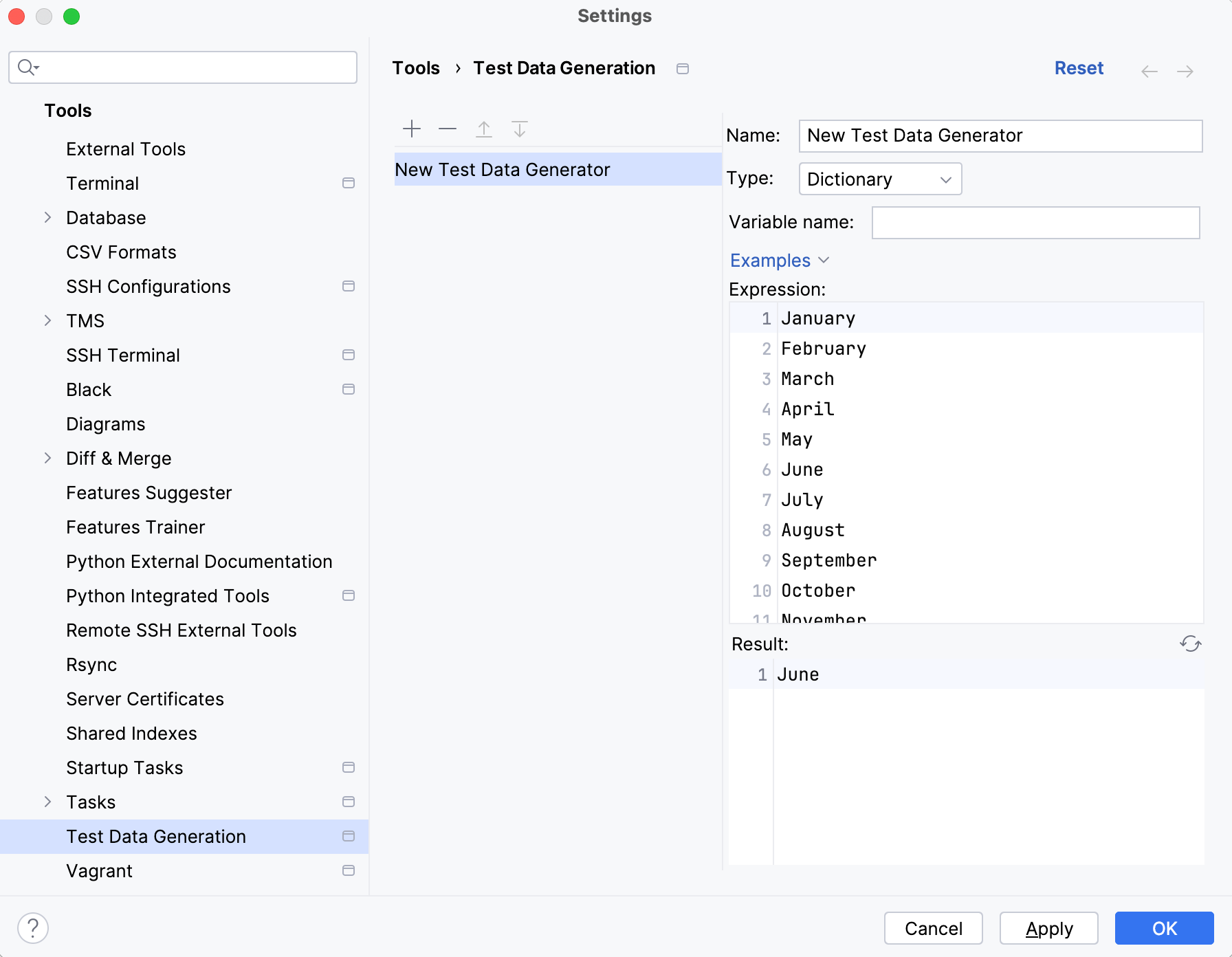Image resolution: width=1232 pixels, height=957 pixels.
Task: Add a new test data generator
Action: click(x=411, y=129)
